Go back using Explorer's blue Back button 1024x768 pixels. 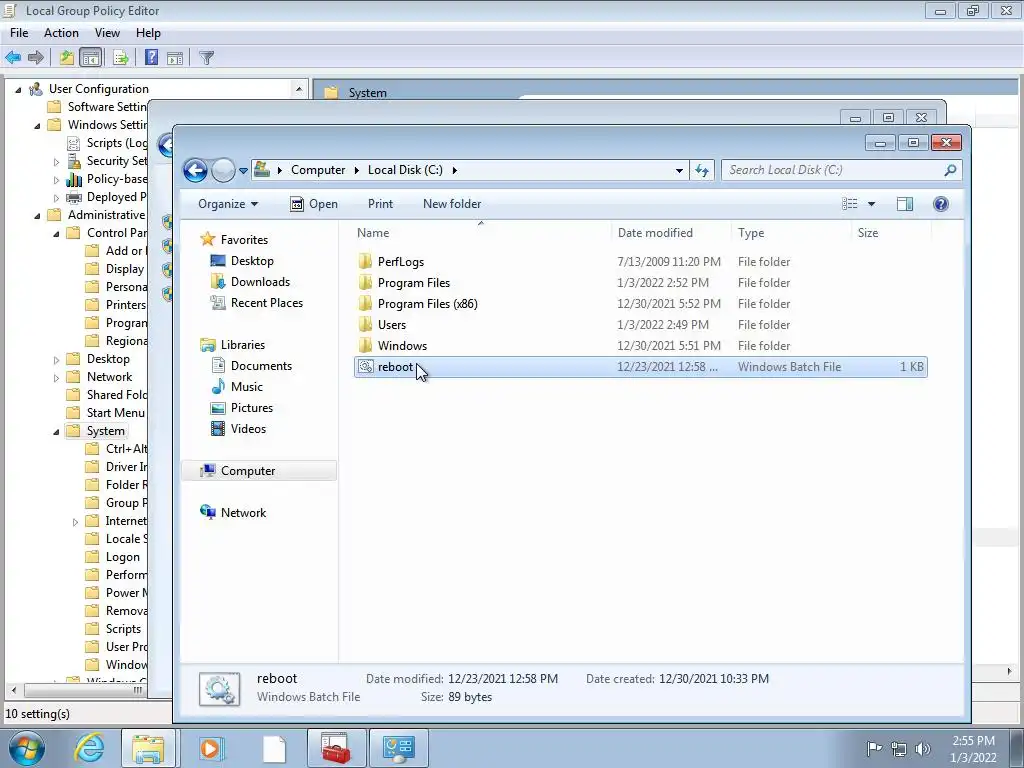195,170
